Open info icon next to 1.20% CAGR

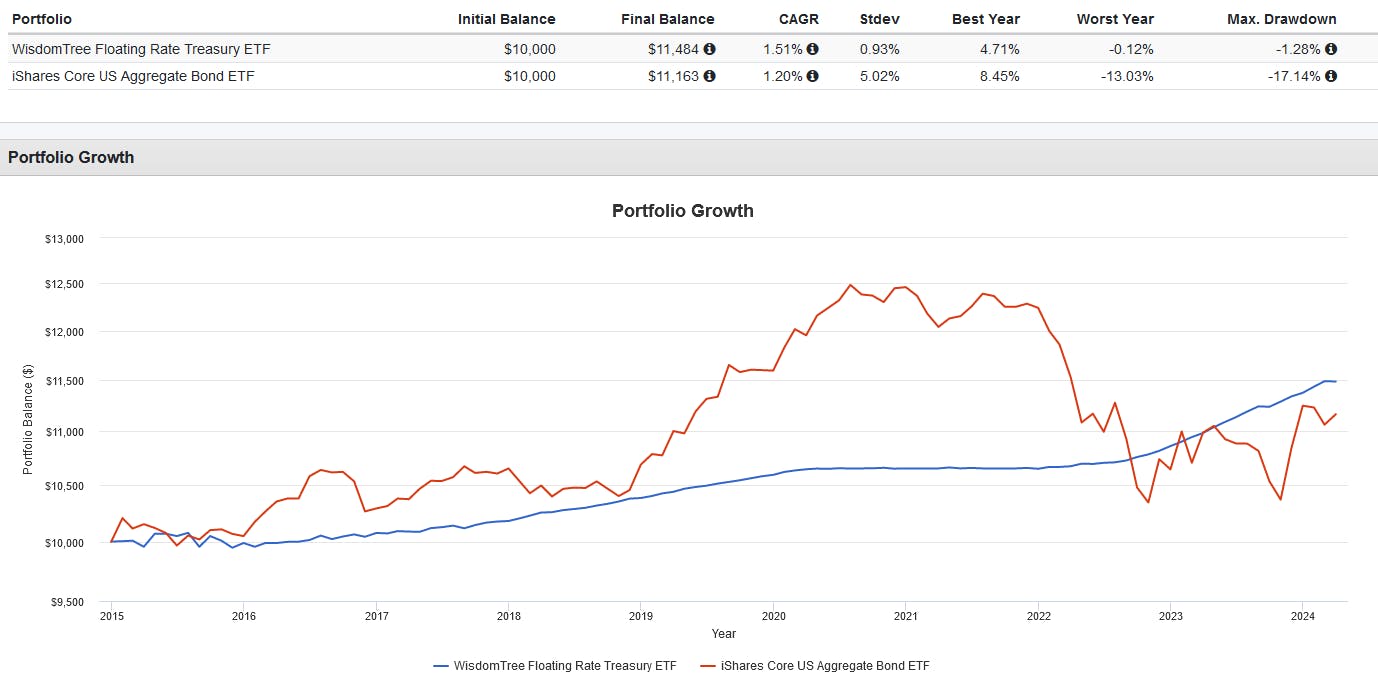click(x=812, y=76)
